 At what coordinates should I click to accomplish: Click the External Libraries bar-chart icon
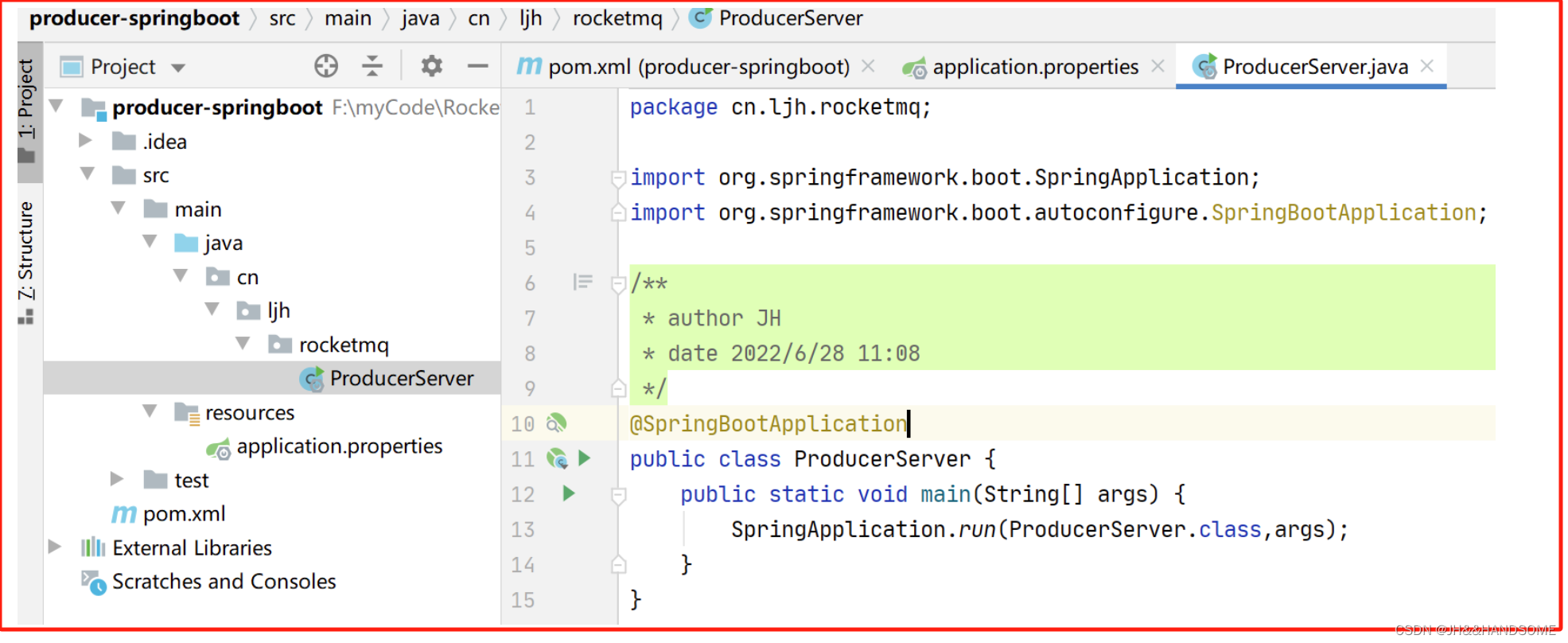92,548
